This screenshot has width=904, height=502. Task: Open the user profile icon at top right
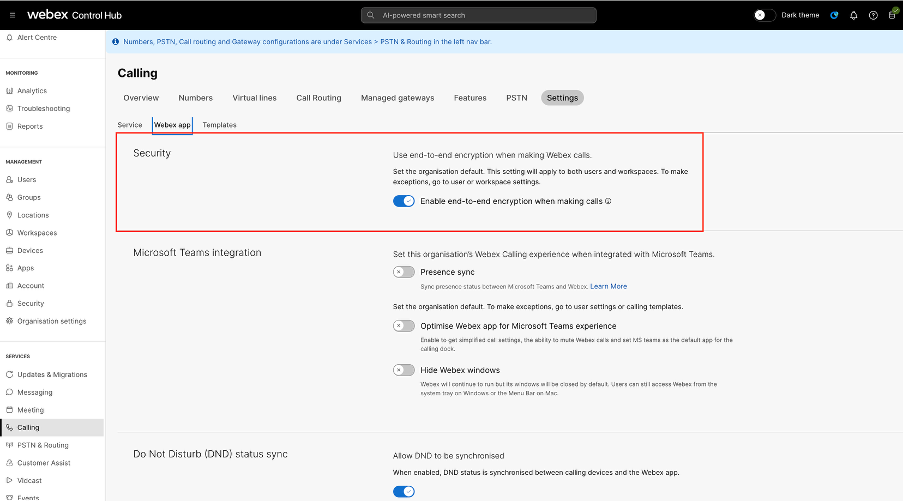(x=892, y=14)
